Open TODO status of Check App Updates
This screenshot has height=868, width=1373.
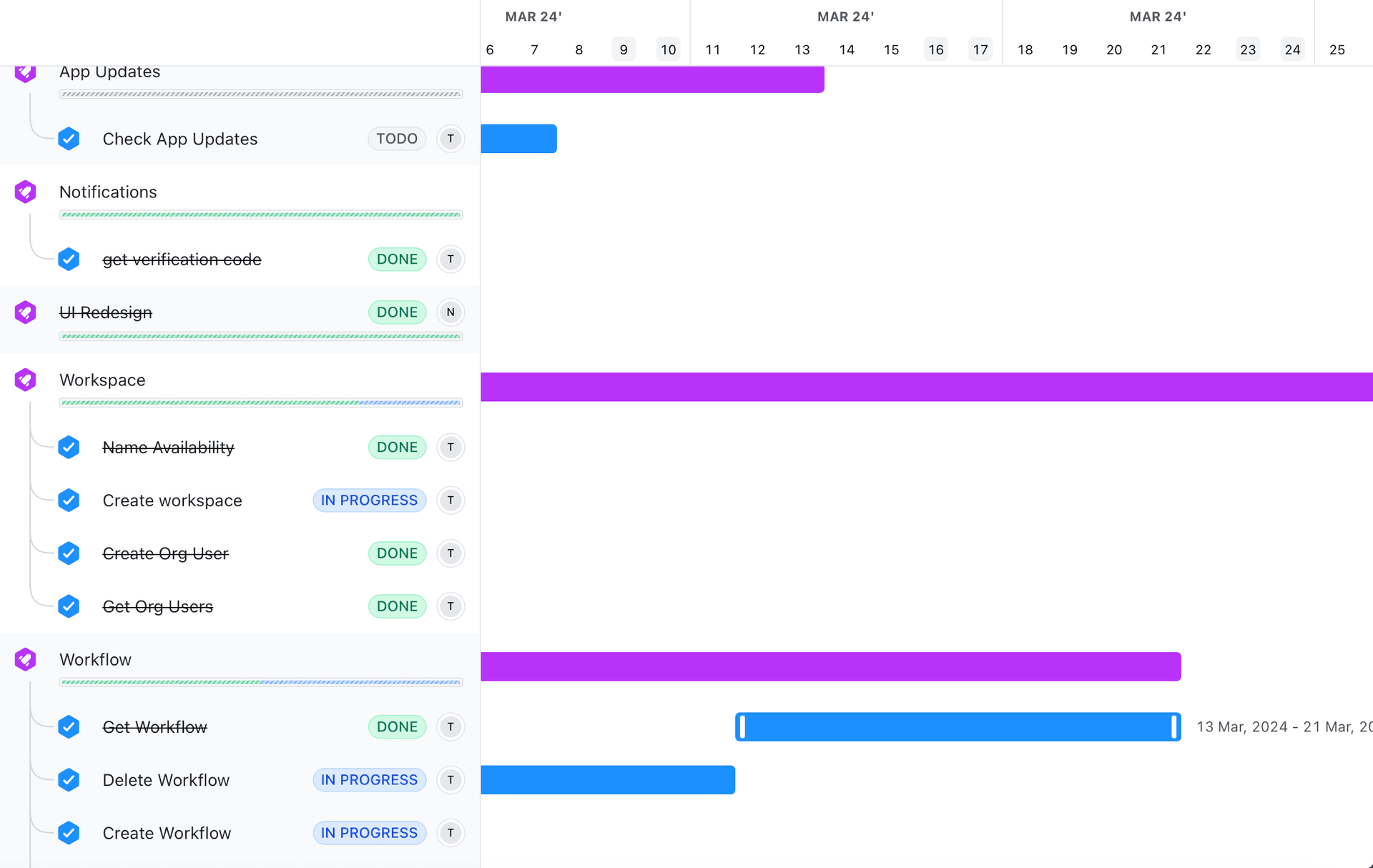pyautogui.click(x=397, y=139)
